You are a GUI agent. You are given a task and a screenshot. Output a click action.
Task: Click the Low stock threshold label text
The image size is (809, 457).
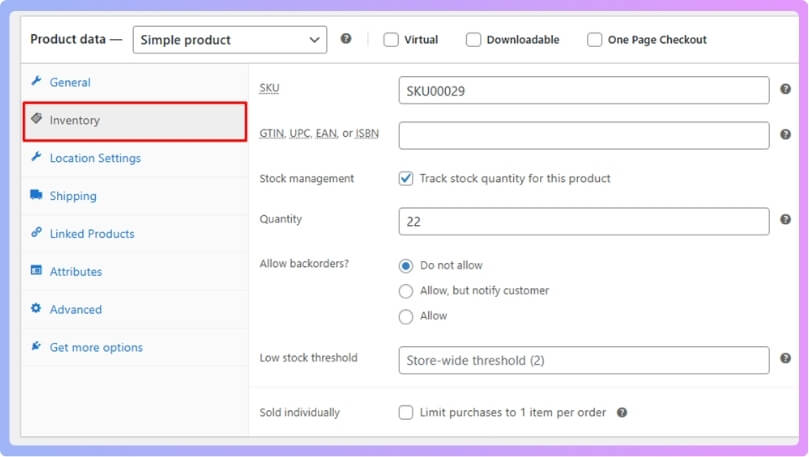[x=308, y=358]
